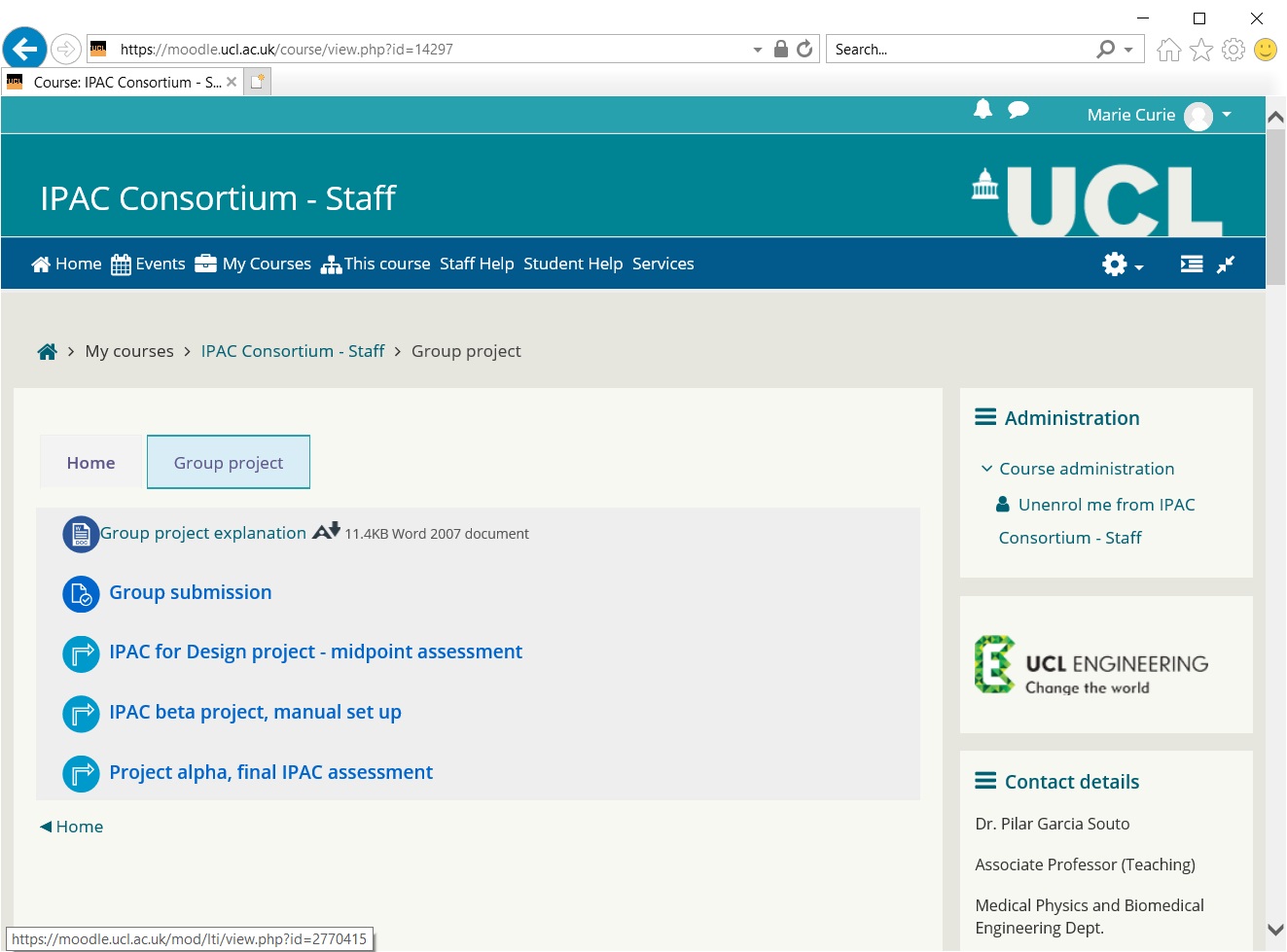The image size is (1287, 952).
Task: Click the accessibility alternative formats icon
Action: (326, 531)
